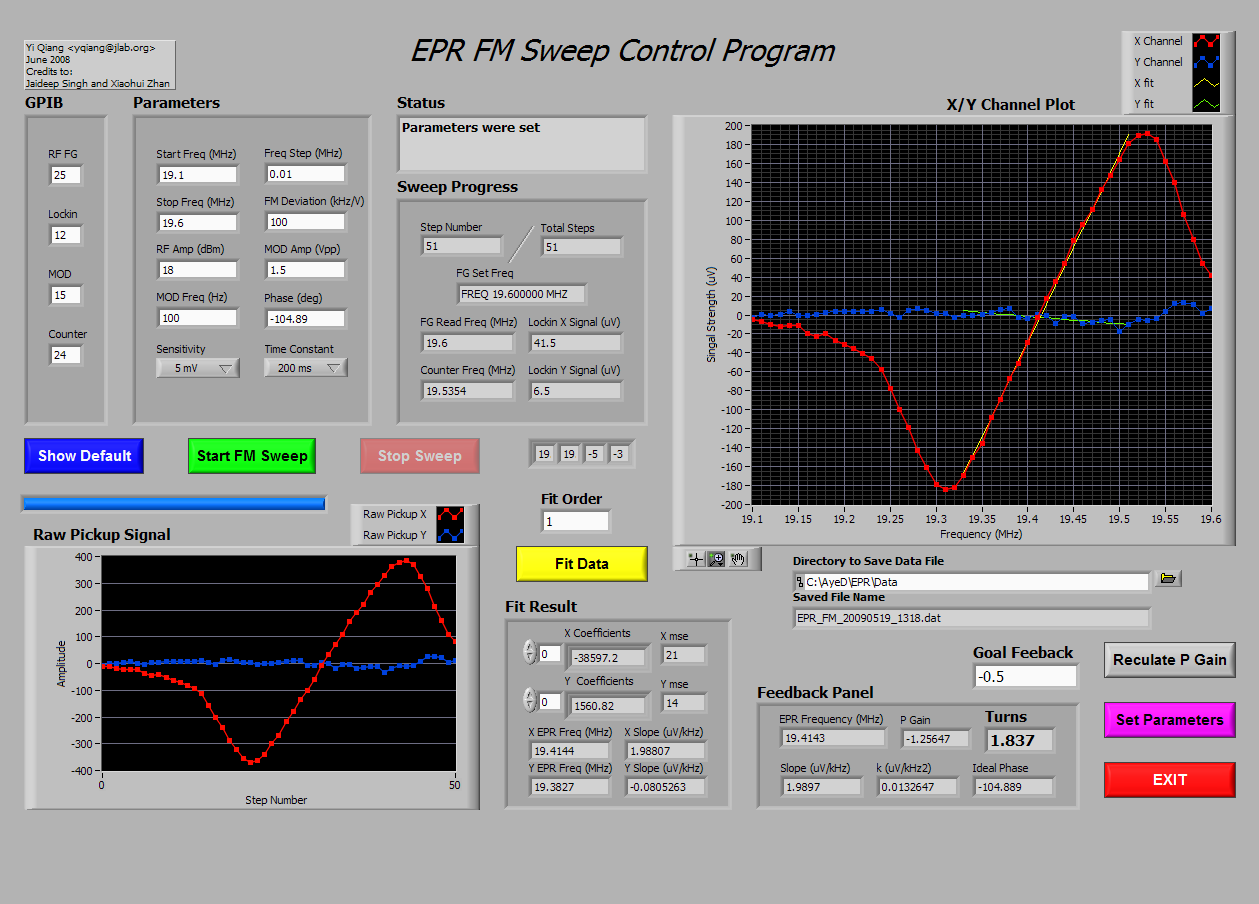Click the Stop Sweep button
Viewport: 1259px width, 904px height.
click(x=420, y=456)
